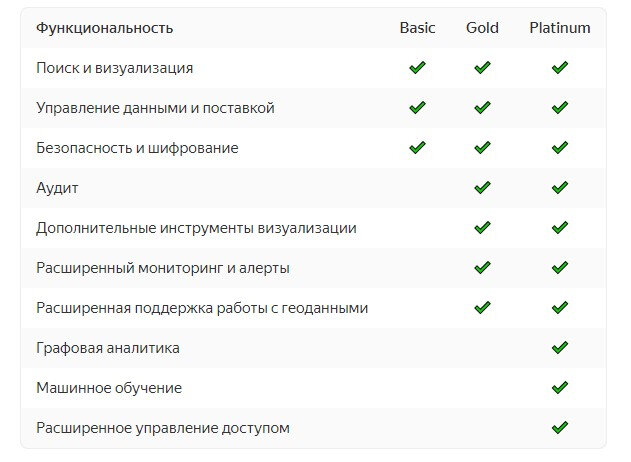Click Gold checkmark for Расширенный мониторинг и алерты
The height and width of the screenshot is (462, 631).
pyautogui.click(x=482, y=268)
